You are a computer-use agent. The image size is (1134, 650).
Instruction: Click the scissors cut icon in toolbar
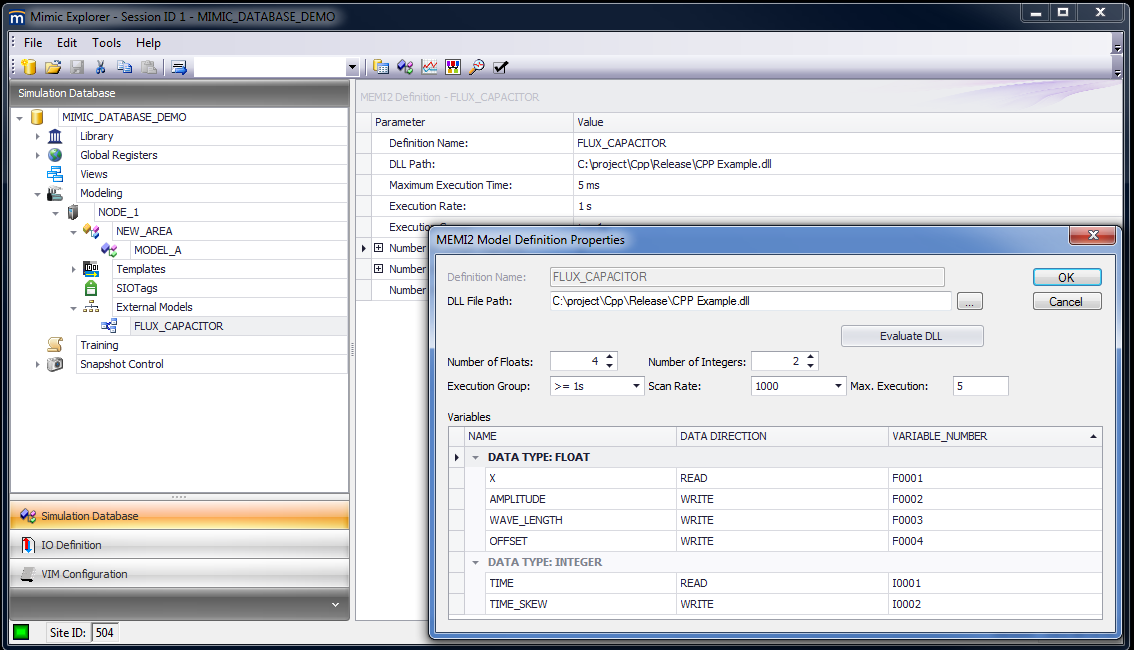(x=100, y=67)
